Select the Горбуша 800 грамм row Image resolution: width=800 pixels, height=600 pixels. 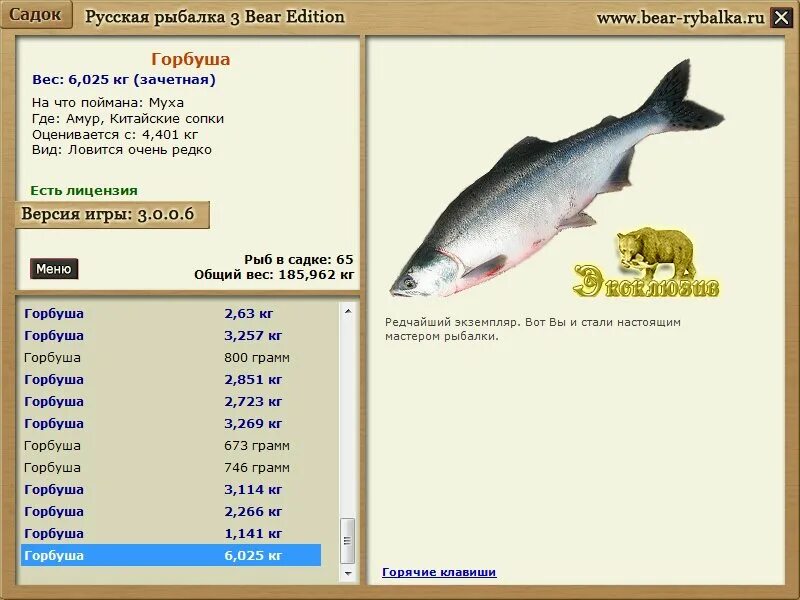coord(171,357)
